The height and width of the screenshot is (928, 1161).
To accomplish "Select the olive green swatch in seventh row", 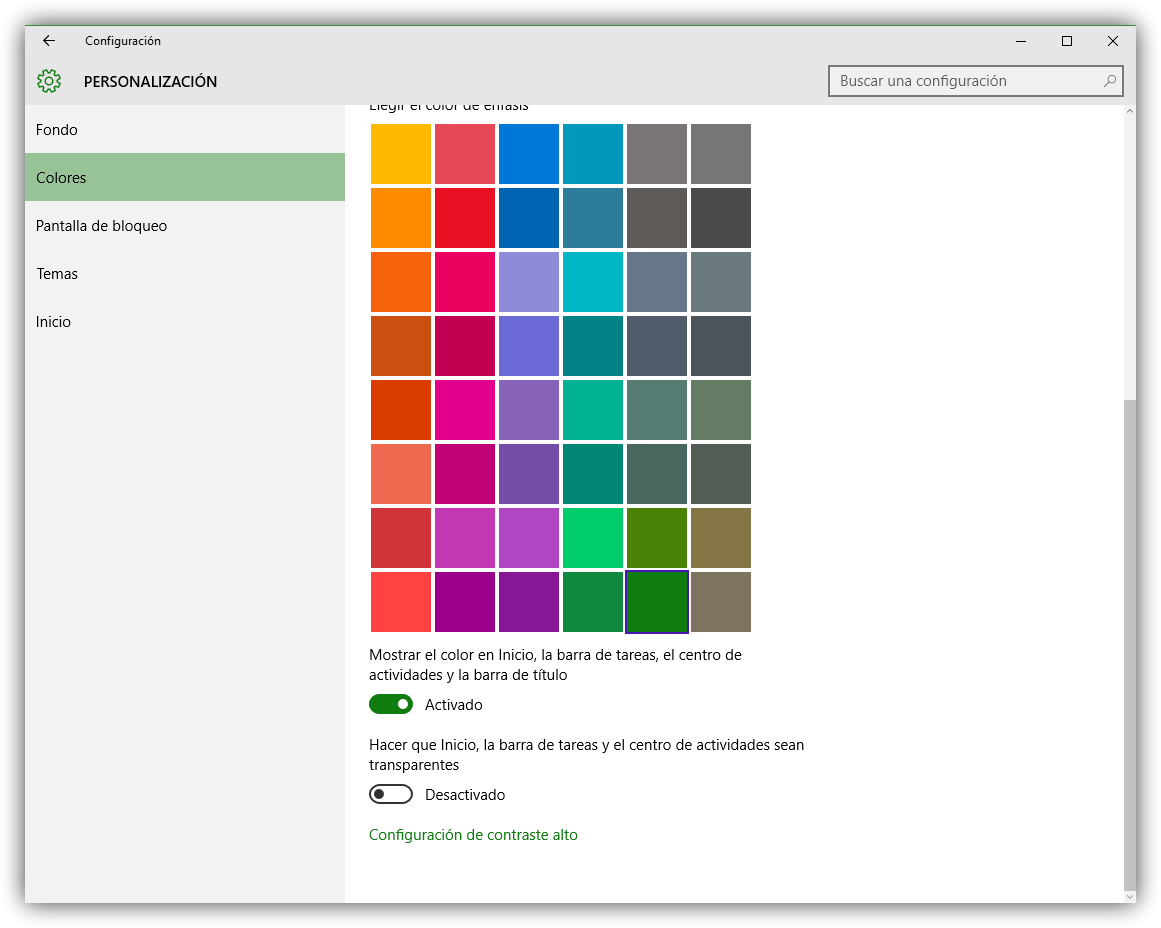I will pos(657,538).
